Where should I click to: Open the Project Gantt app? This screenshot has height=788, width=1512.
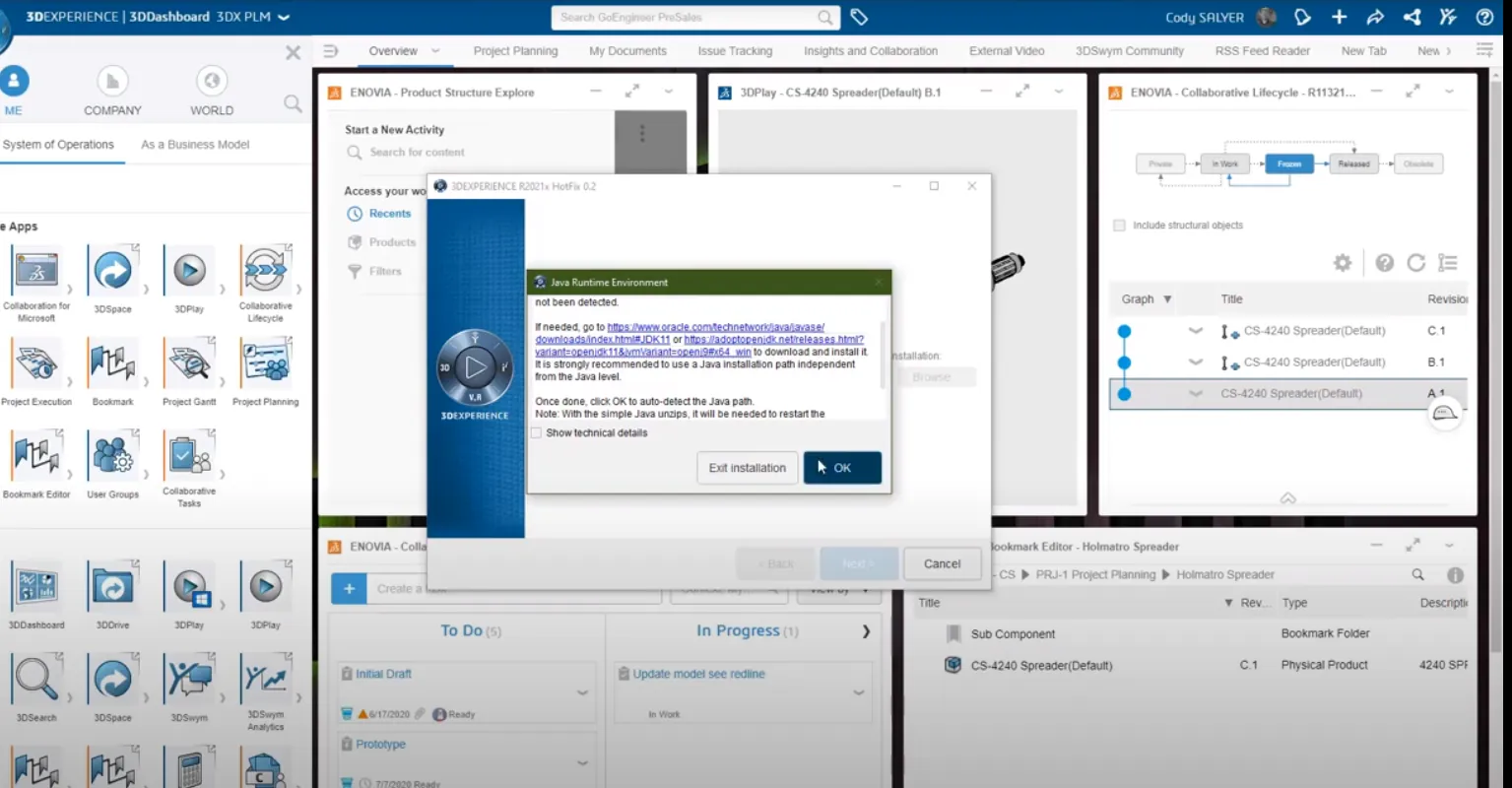pos(189,363)
